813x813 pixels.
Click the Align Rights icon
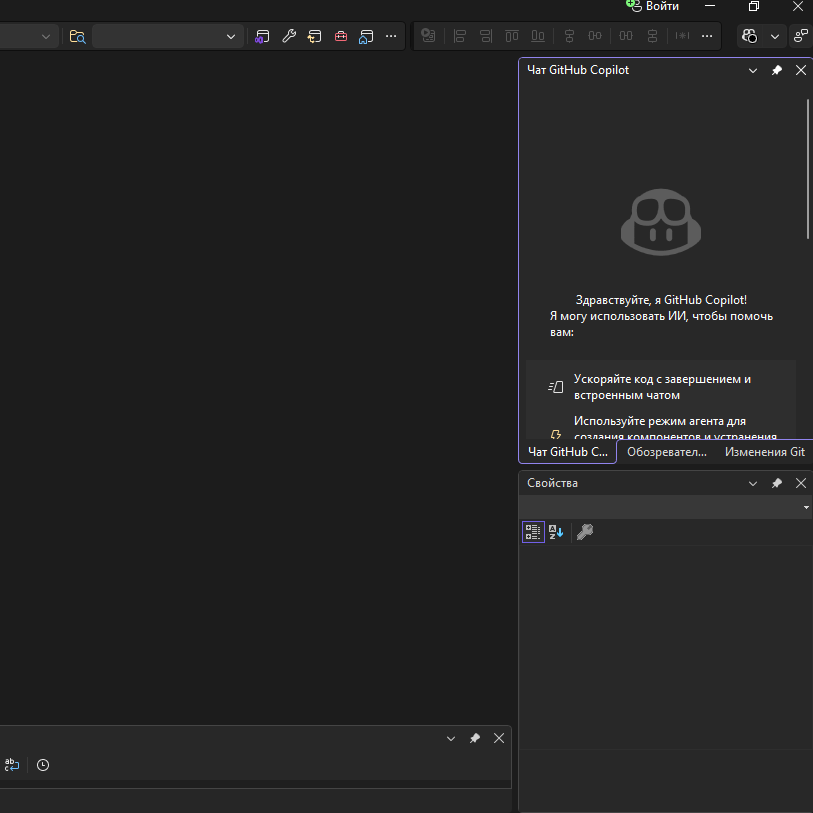click(x=486, y=36)
